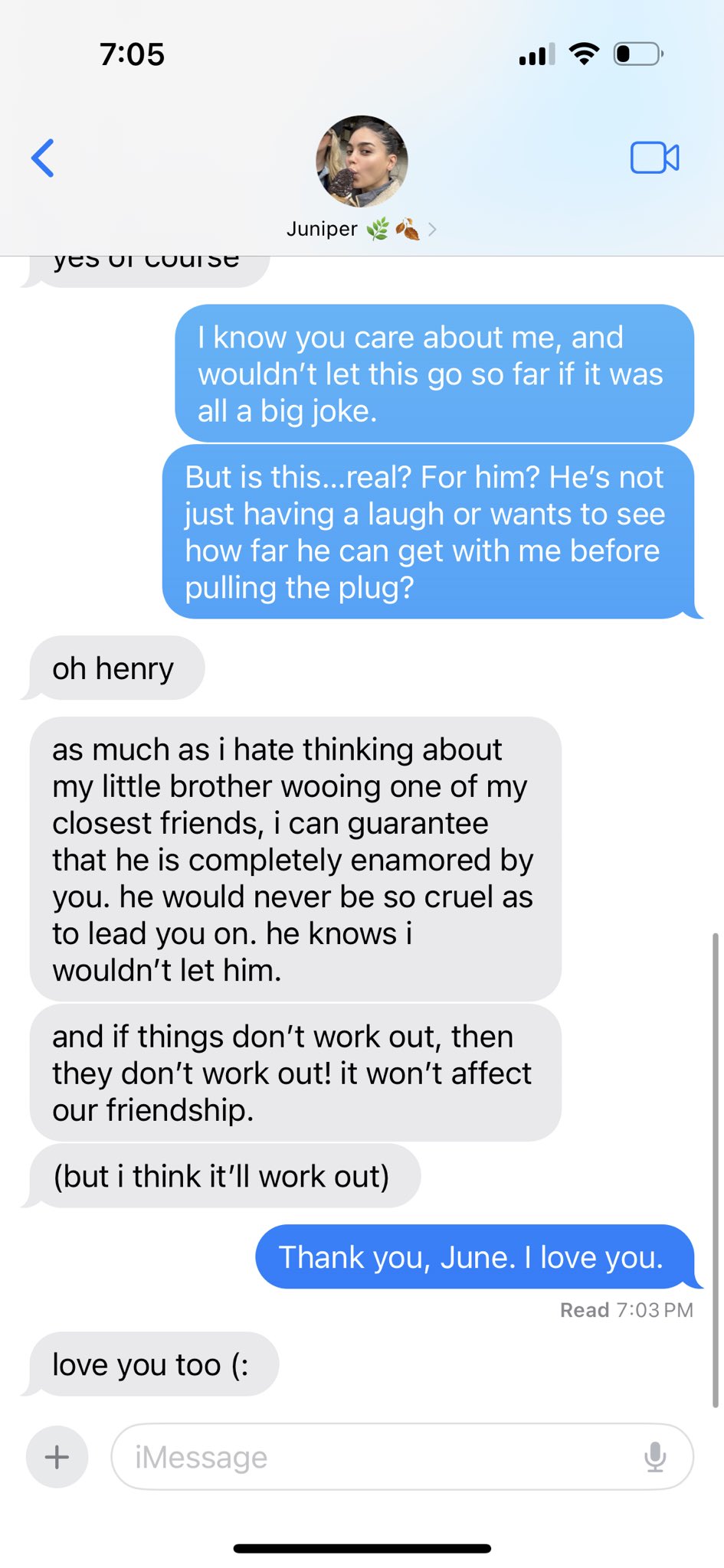Tap the cellular signal bars
Image resolution: width=724 pixels, height=1568 pixels.
coord(537,54)
